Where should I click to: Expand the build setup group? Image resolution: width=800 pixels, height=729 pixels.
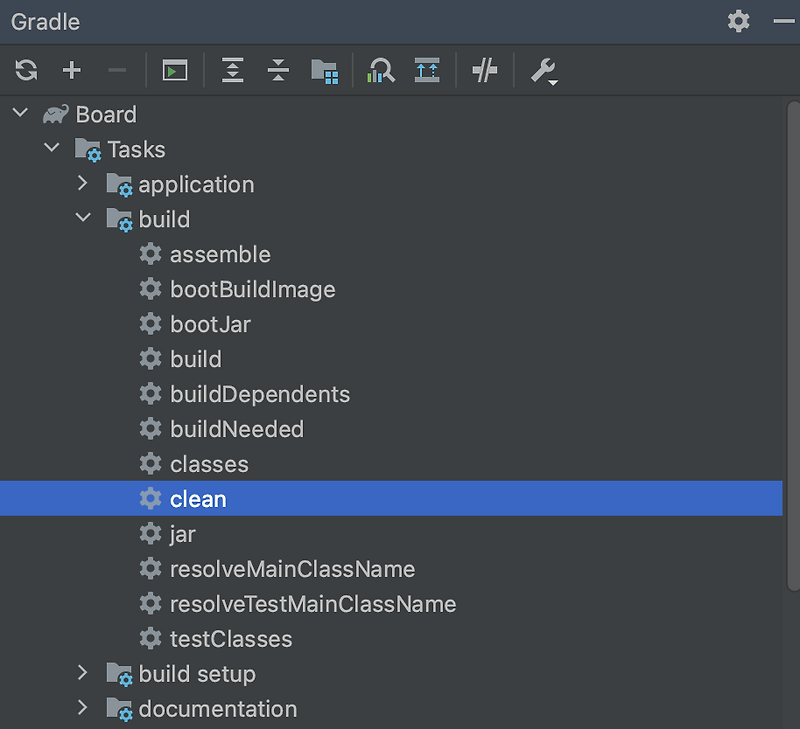[83, 673]
